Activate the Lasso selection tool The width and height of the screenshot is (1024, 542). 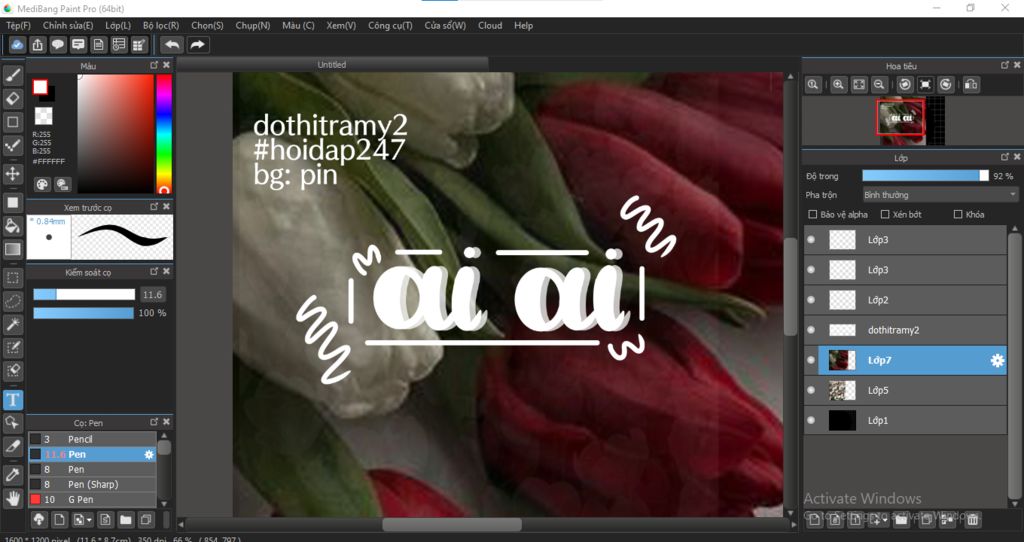pyautogui.click(x=12, y=301)
